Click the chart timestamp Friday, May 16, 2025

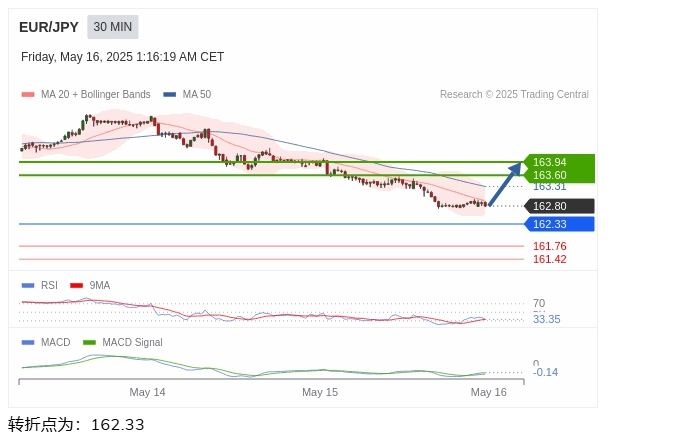point(122,57)
